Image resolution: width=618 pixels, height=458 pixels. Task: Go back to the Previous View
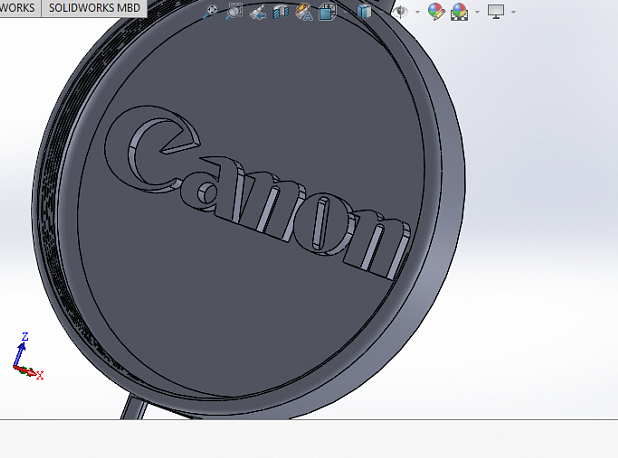(258, 12)
